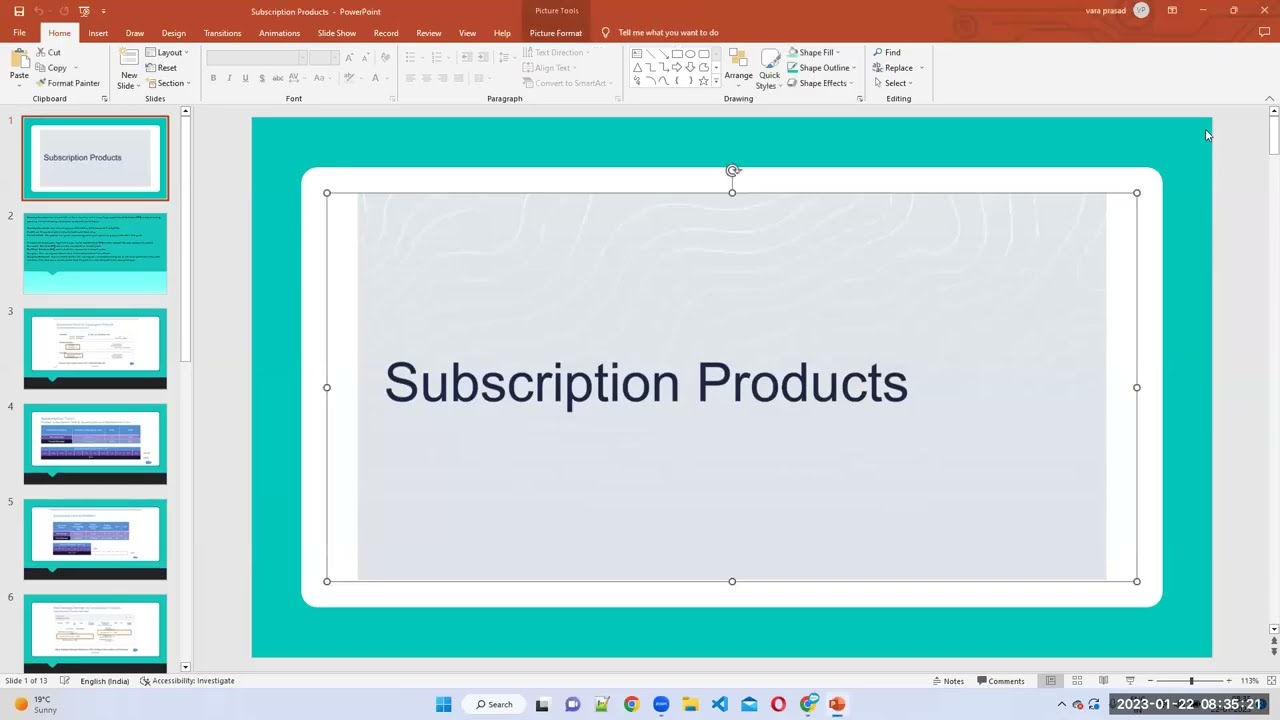
Task: Toggle the Notes pane
Action: pyautogui.click(x=948, y=681)
